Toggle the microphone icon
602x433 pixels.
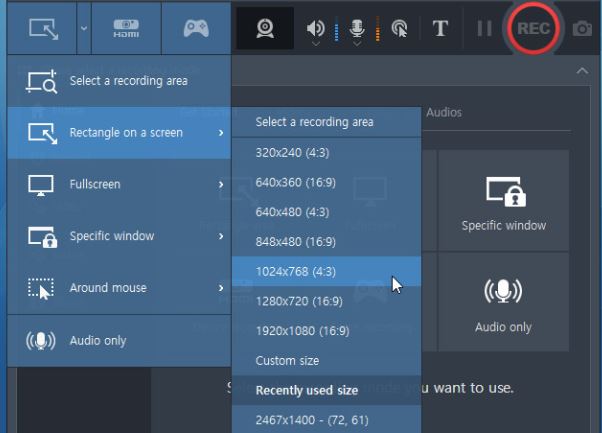point(357,28)
